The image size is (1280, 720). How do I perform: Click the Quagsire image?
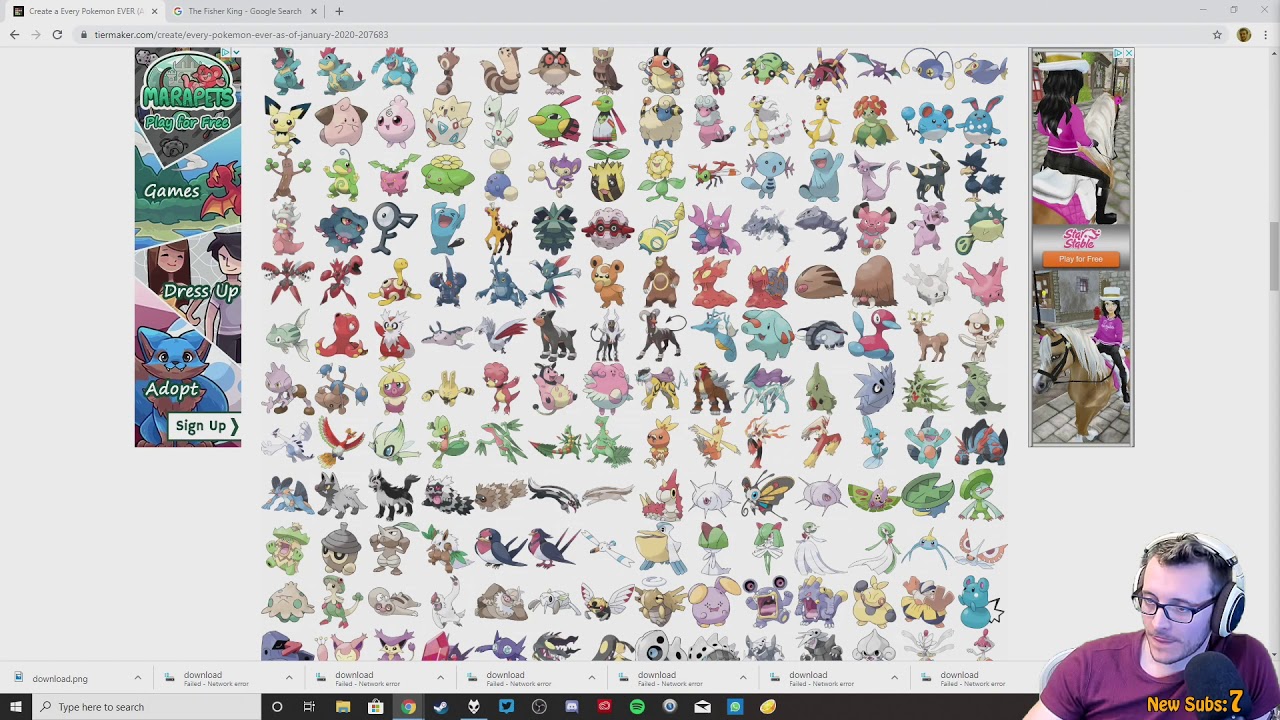point(820,176)
